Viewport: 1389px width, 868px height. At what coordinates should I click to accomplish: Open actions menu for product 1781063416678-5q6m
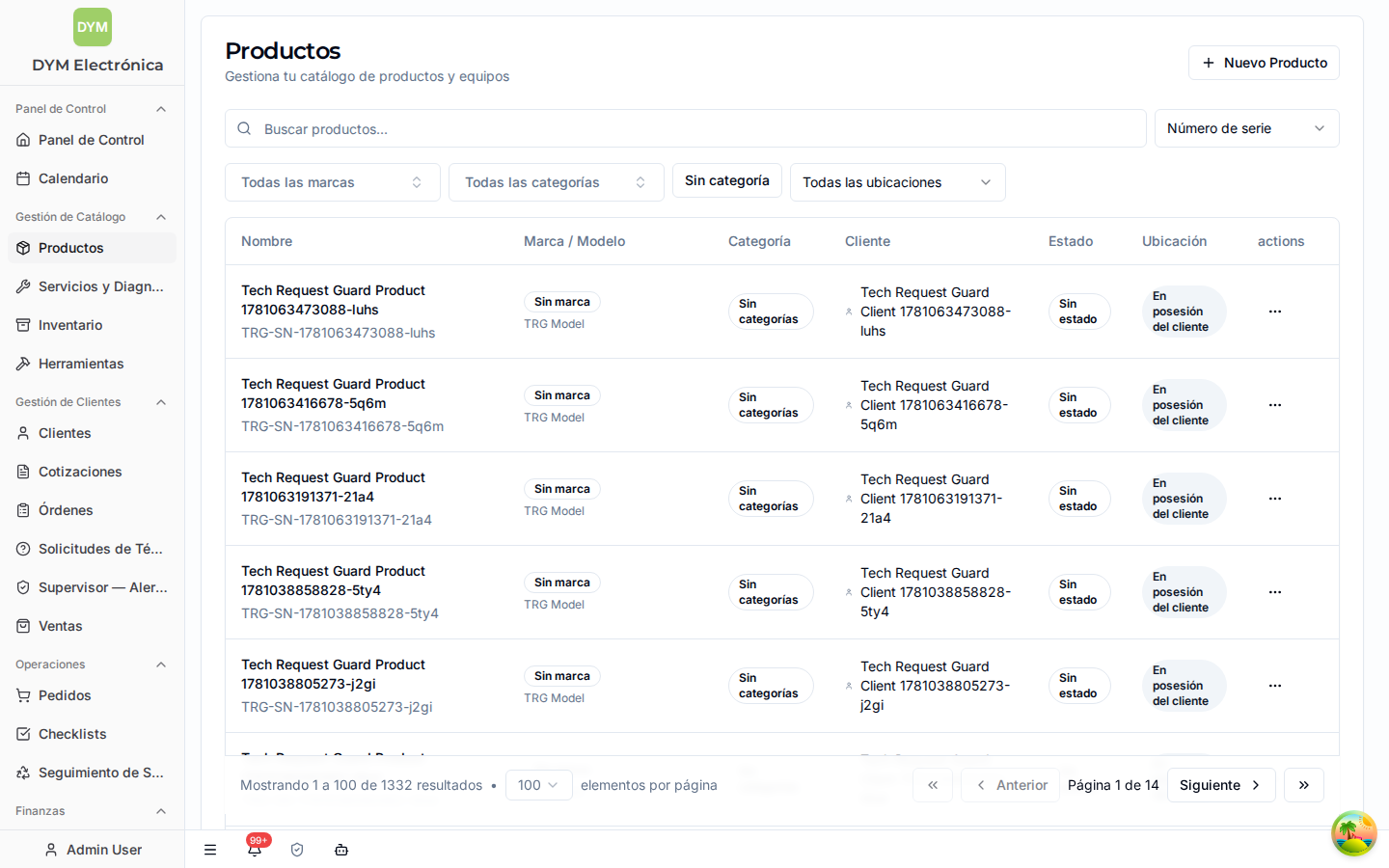point(1275,405)
